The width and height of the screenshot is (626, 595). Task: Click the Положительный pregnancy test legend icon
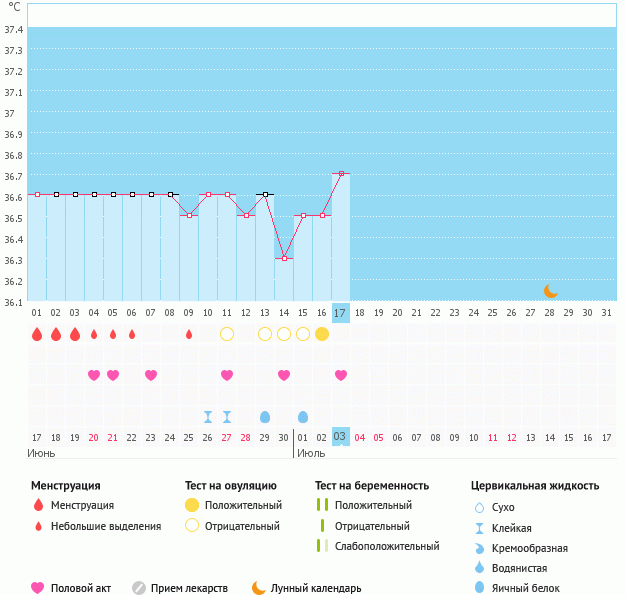[x=322, y=505]
